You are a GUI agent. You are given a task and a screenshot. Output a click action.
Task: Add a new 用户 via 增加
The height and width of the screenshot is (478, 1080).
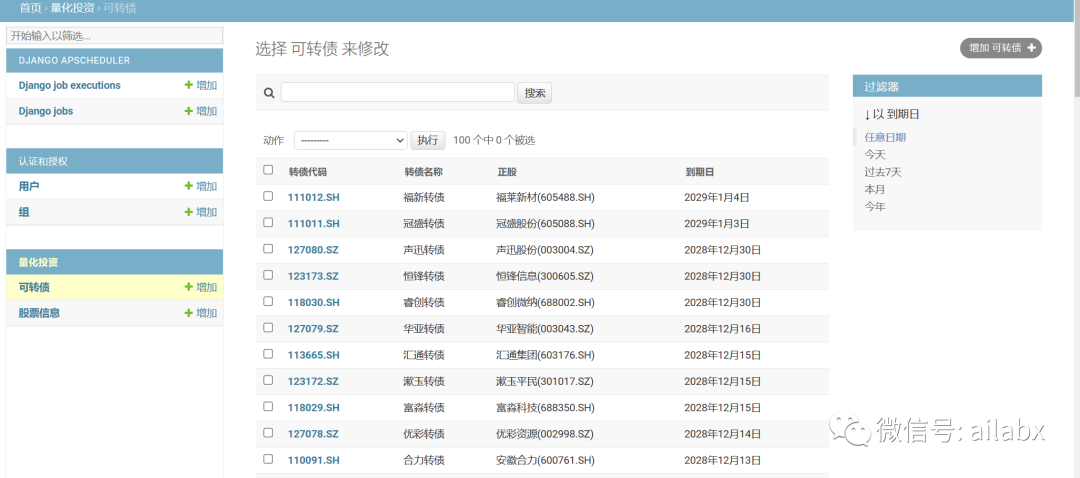[x=200, y=186]
